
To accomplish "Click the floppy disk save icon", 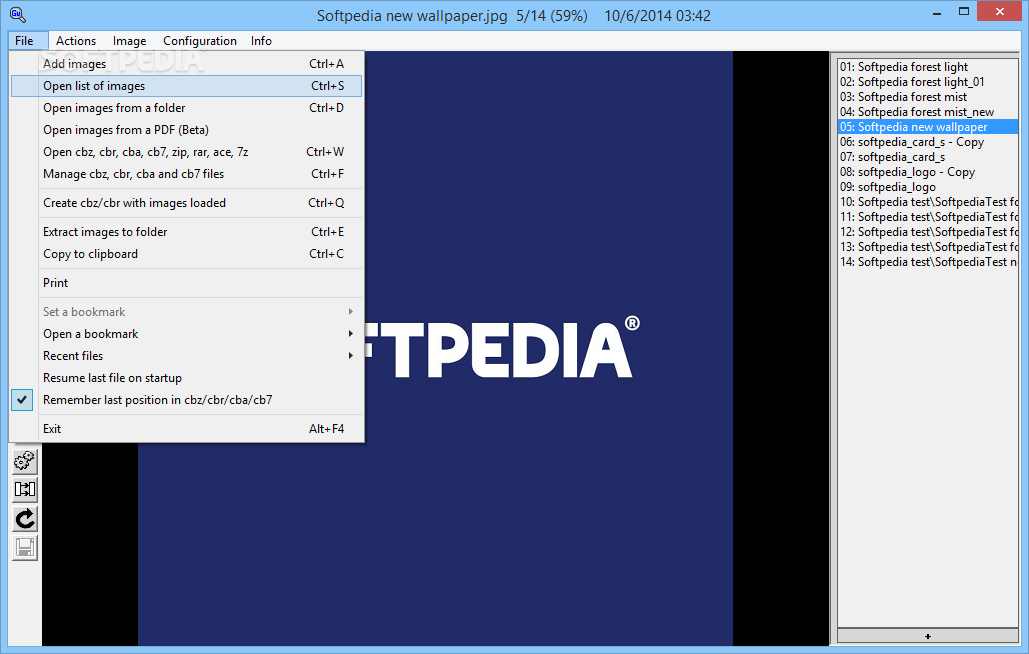I will (25, 548).
